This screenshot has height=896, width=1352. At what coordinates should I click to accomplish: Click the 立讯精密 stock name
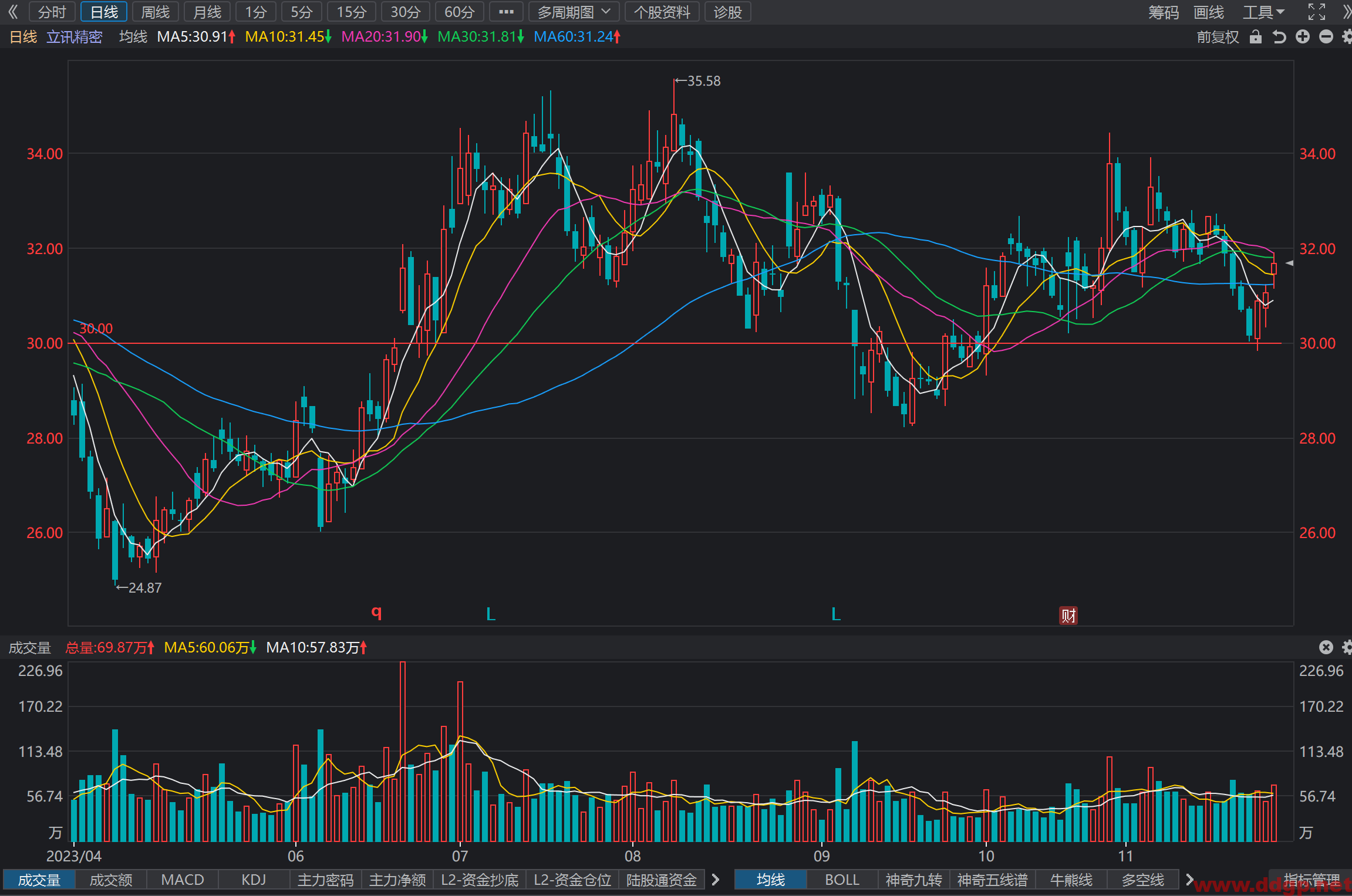[x=75, y=37]
